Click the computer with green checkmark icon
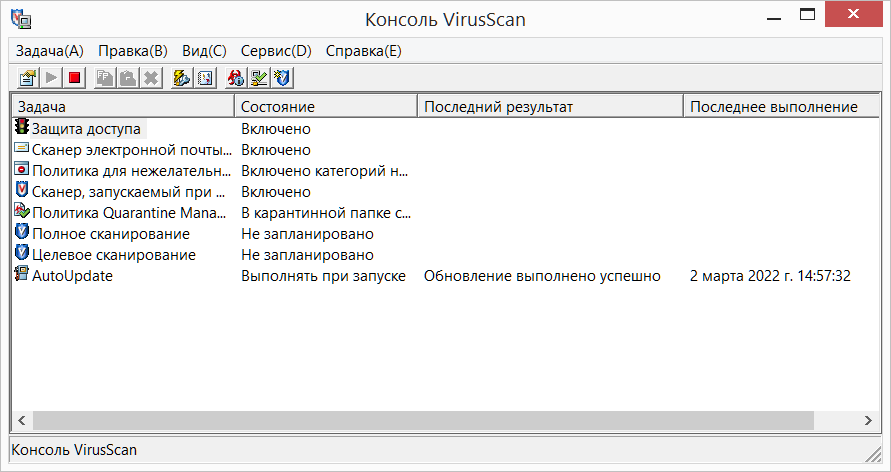This screenshot has height=472, width=891. [259, 78]
